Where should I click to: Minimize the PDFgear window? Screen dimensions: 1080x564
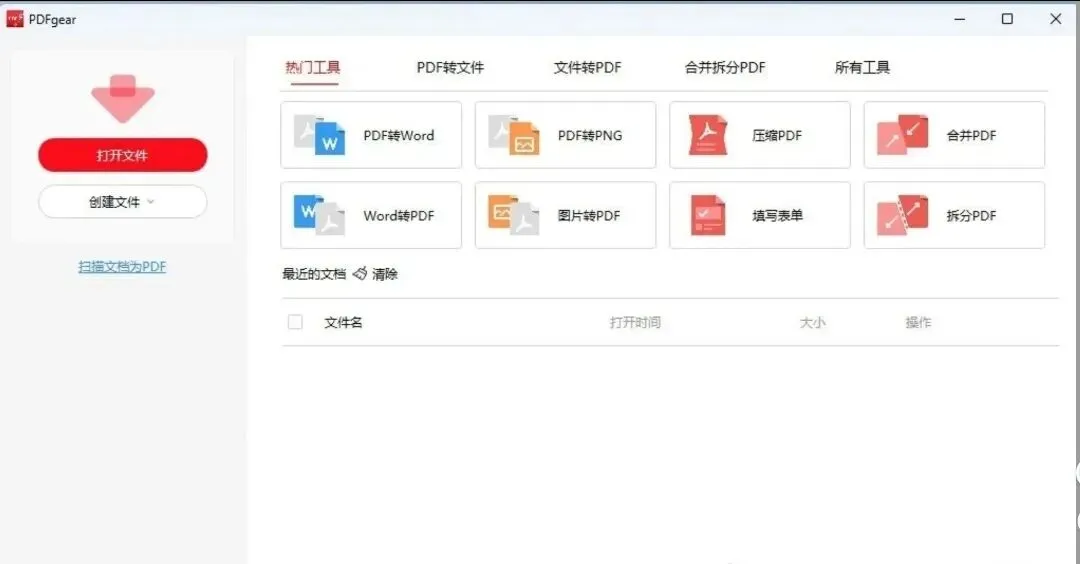[x=959, y=19]
